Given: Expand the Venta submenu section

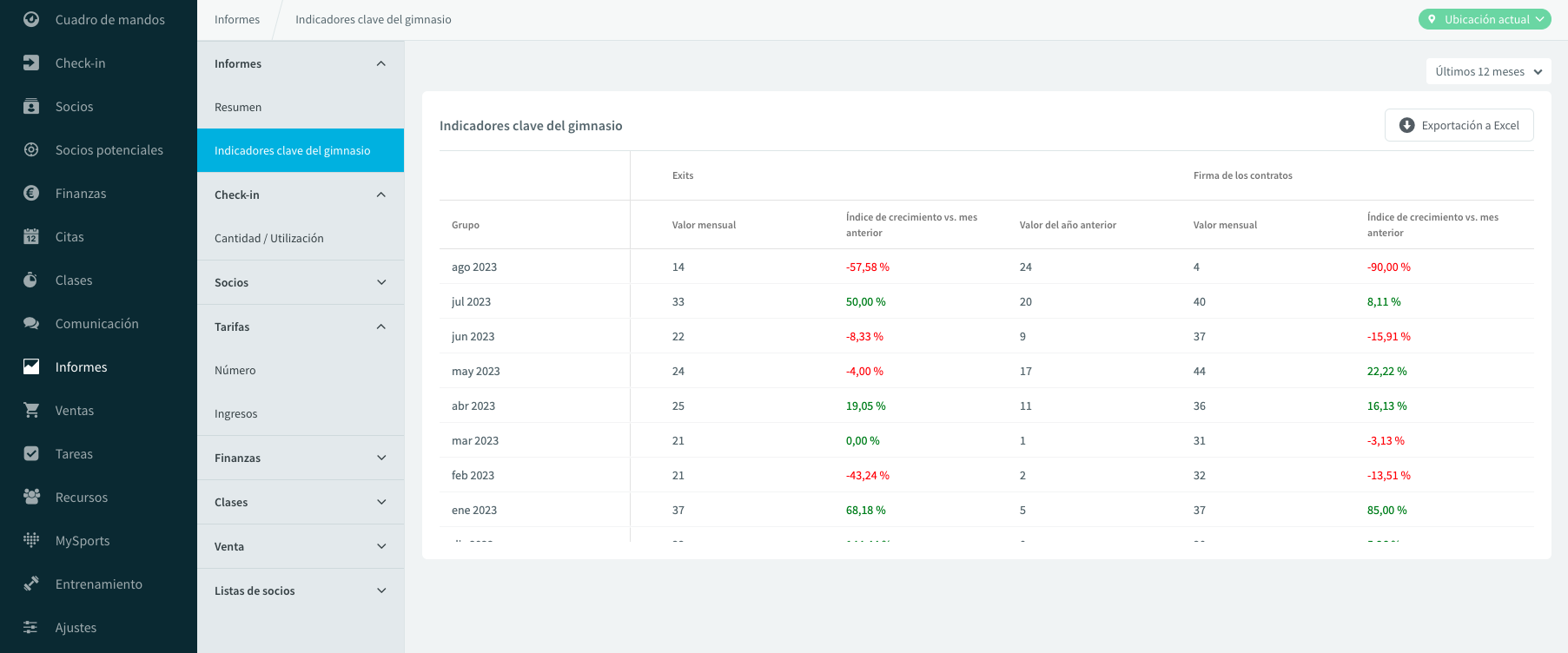Looking at the screenshot, I should [301, 546].
